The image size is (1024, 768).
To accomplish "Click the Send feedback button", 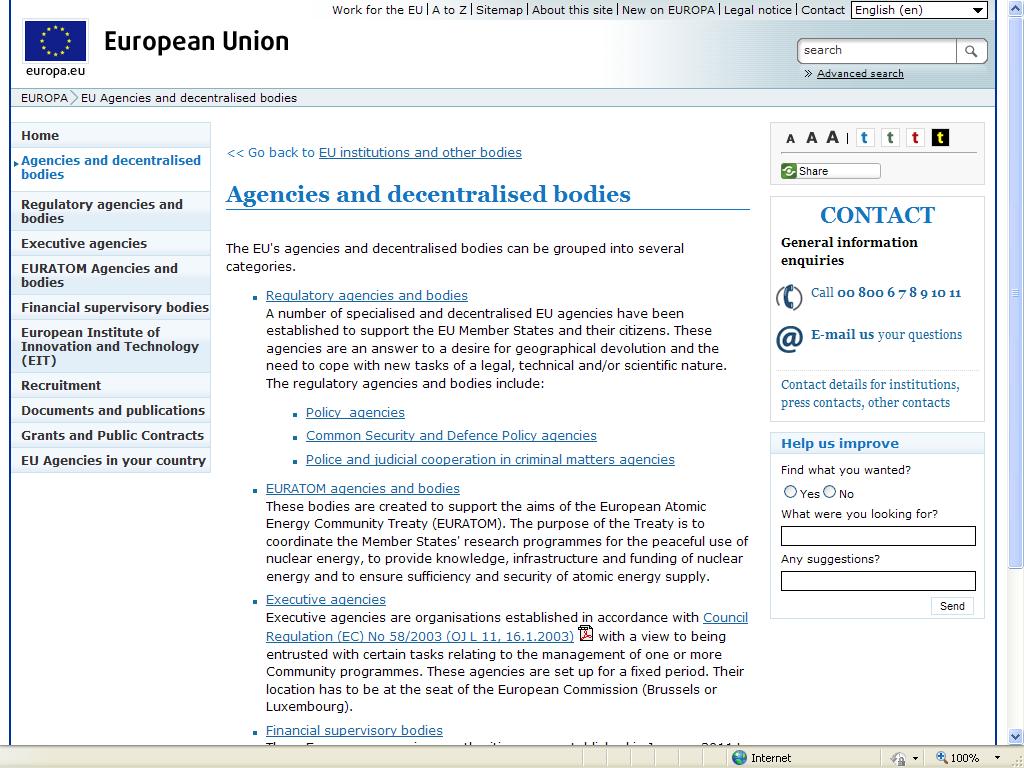I will (x=952, y=606).
